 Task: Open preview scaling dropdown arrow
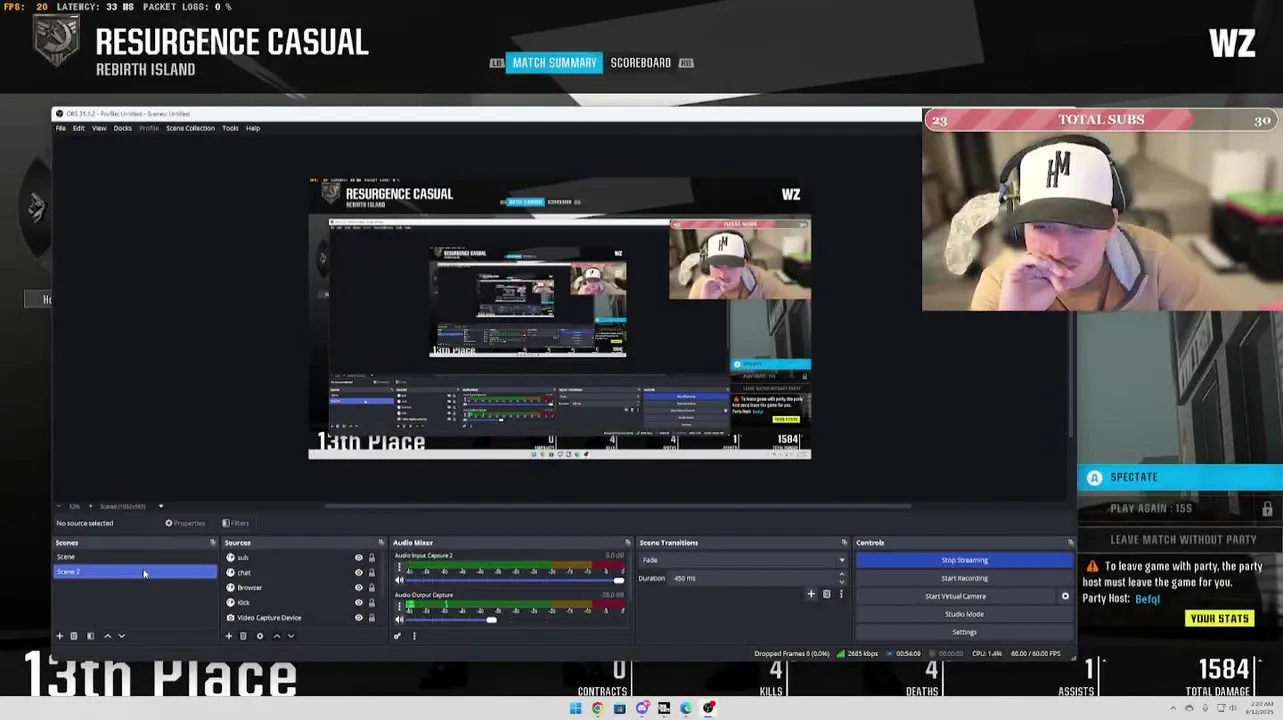pyautogui.click(x=160, y=506)
